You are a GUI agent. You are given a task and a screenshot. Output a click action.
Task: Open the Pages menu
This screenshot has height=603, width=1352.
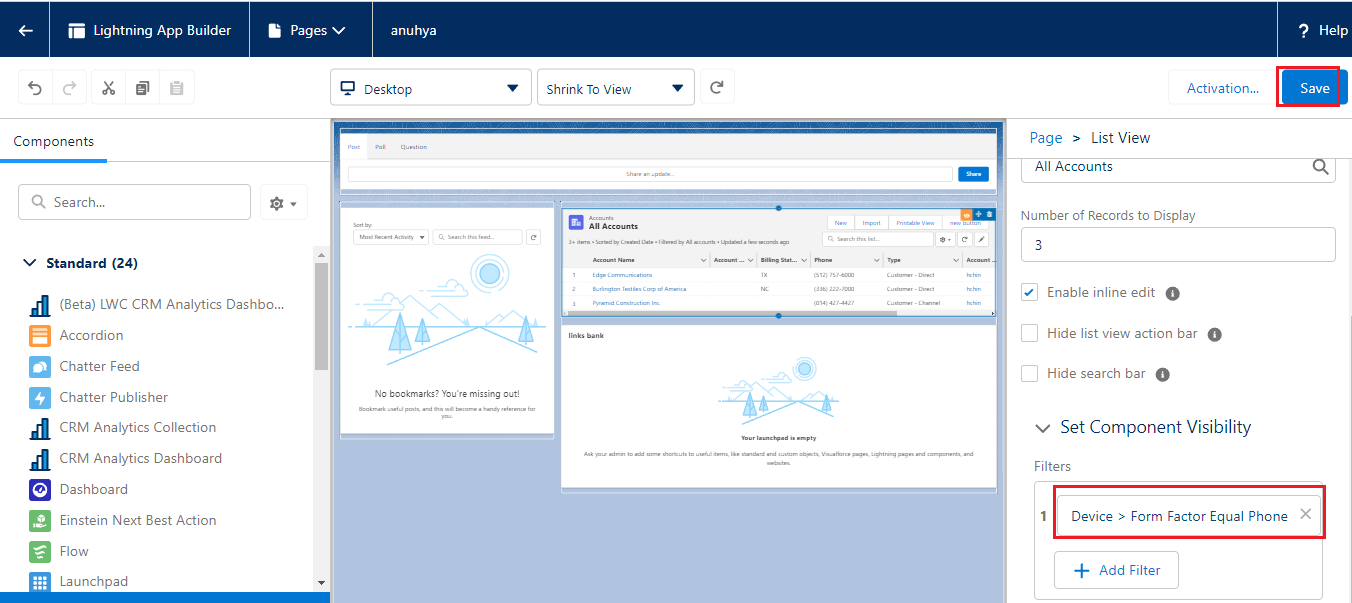(310, 29)
